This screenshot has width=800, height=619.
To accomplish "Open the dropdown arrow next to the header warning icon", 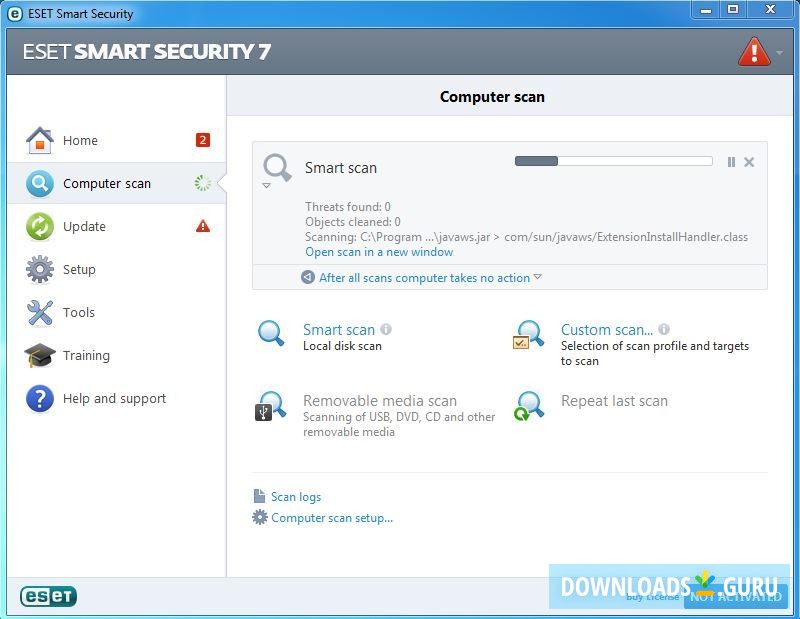I will (x=779, y=53).
